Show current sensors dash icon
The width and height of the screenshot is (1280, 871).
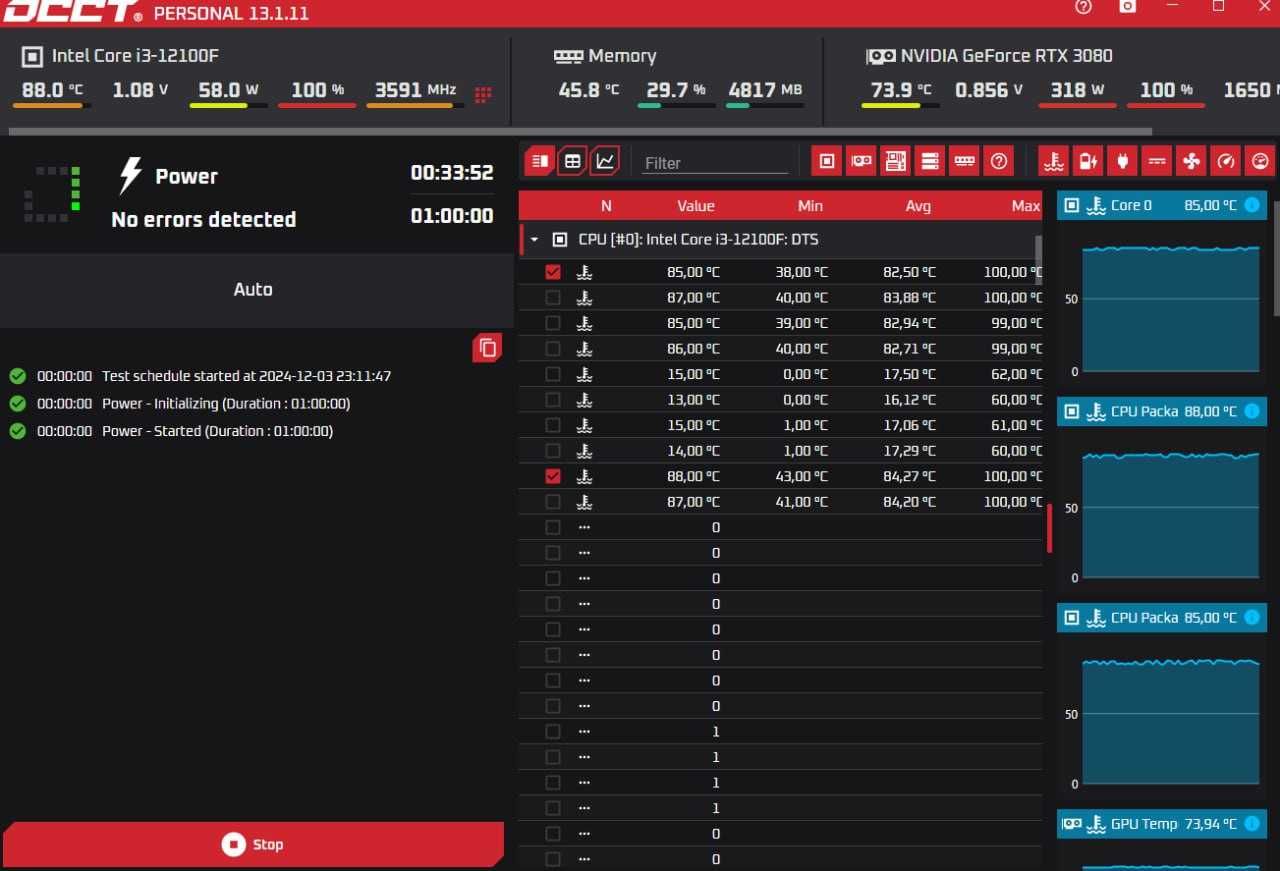(x=1157, y=161)
